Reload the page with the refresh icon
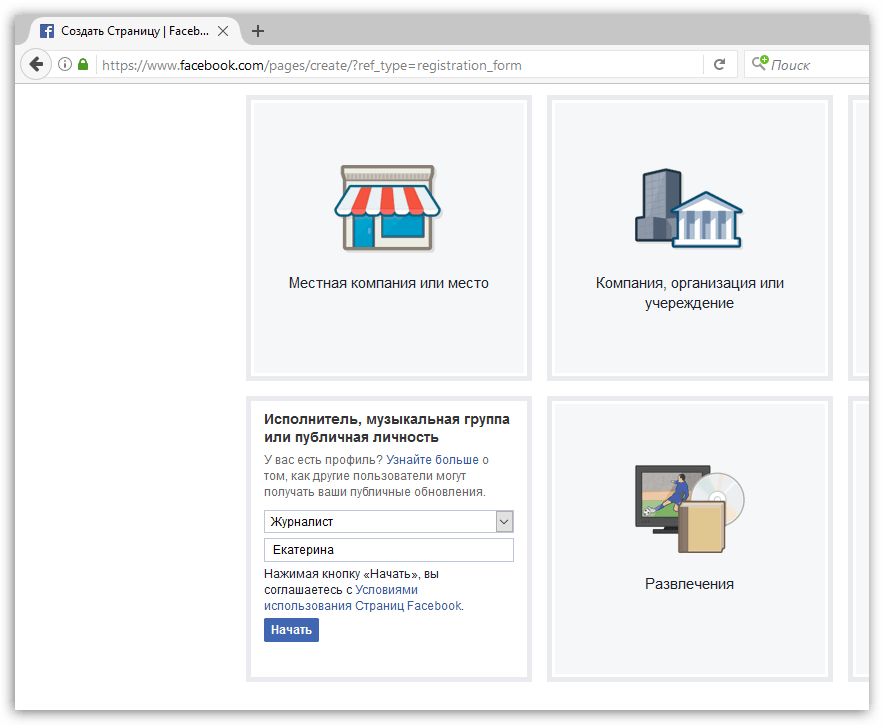This screenshot has width=884, height=725. [x=719, y=65]
